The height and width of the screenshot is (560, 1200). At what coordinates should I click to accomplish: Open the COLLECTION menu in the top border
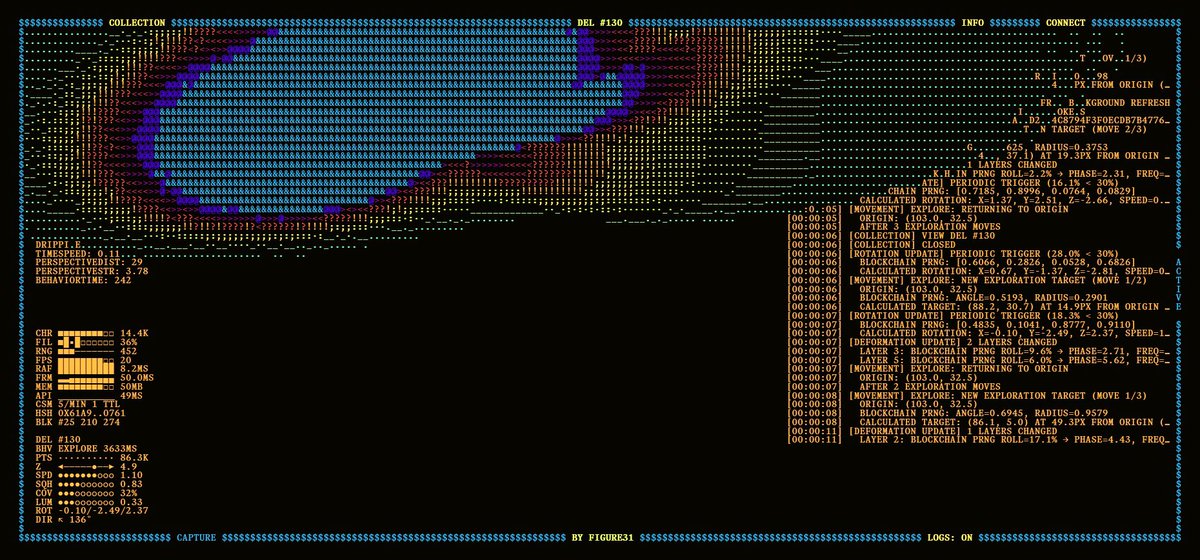(138, 22)
